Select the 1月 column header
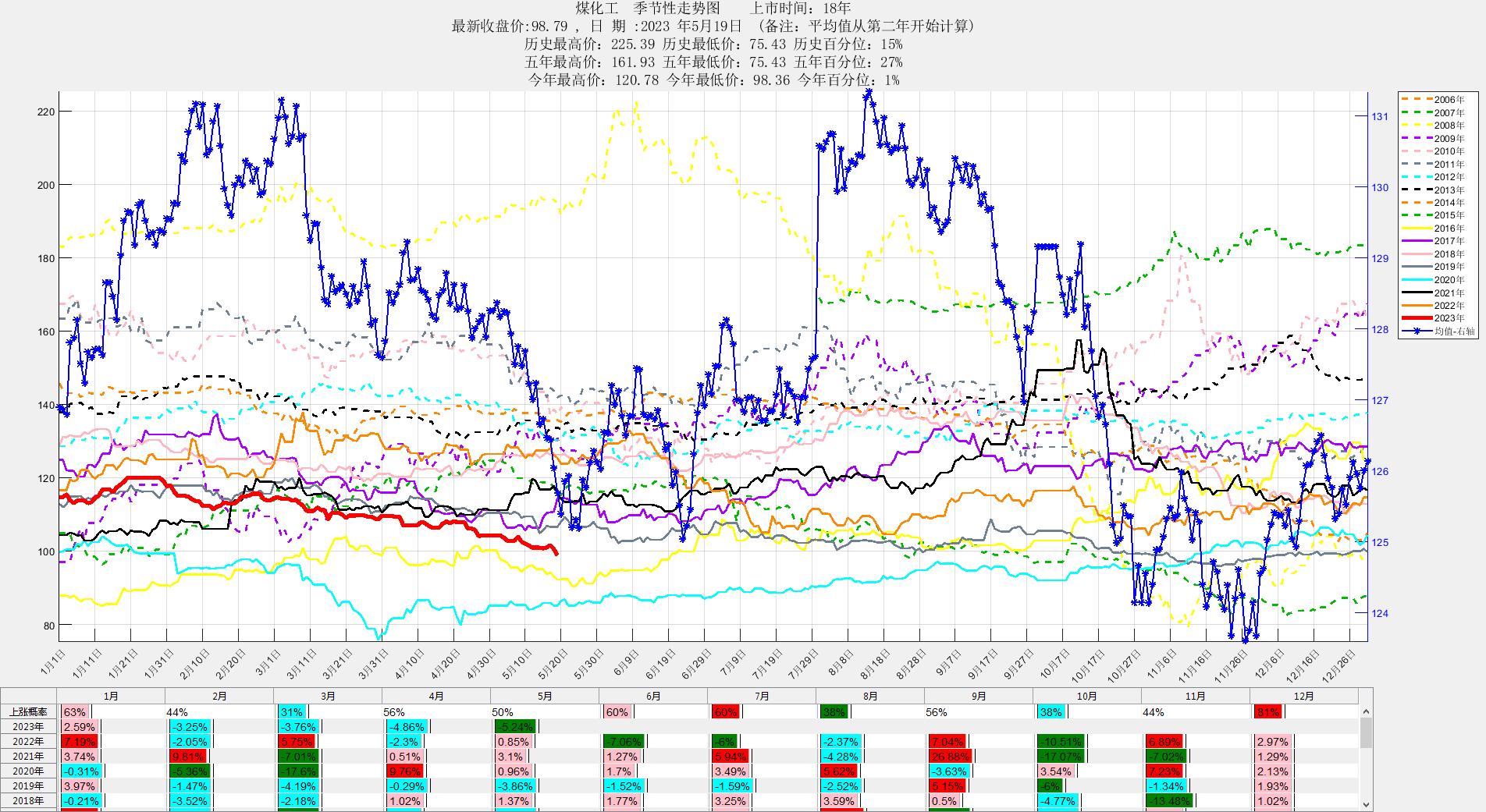The height and width of the screenshot is (812, 1486). click(111, 696)
